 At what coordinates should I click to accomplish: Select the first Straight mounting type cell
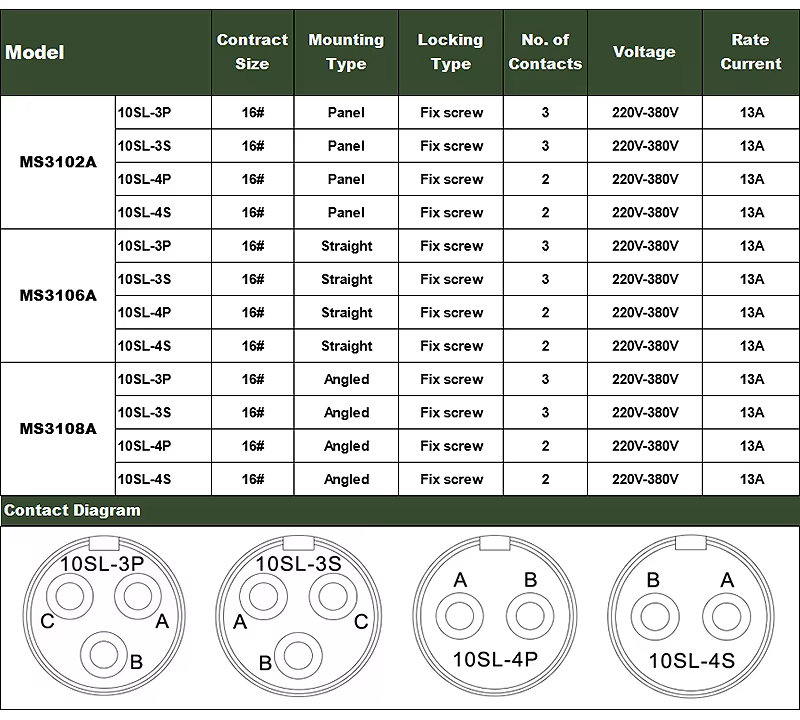tap(346, 246)
